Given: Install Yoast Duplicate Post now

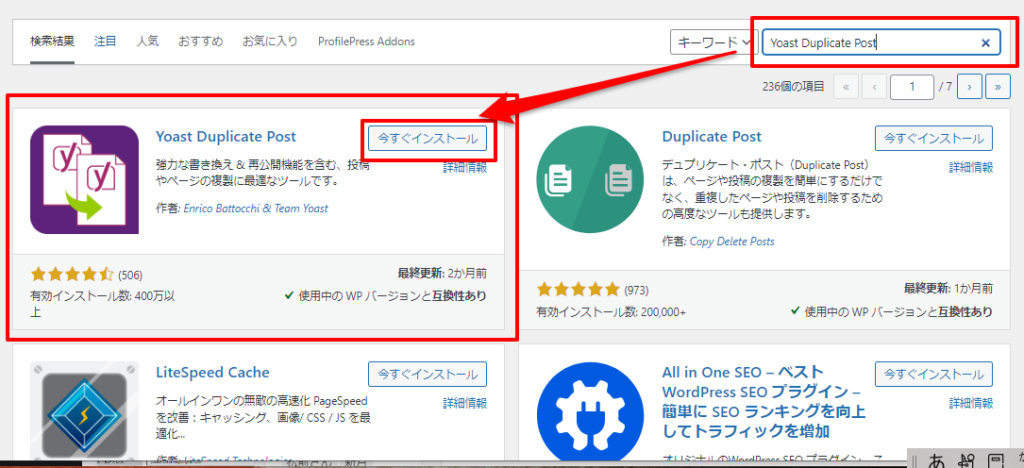Looking at the screenshot, I should (427, 139).
